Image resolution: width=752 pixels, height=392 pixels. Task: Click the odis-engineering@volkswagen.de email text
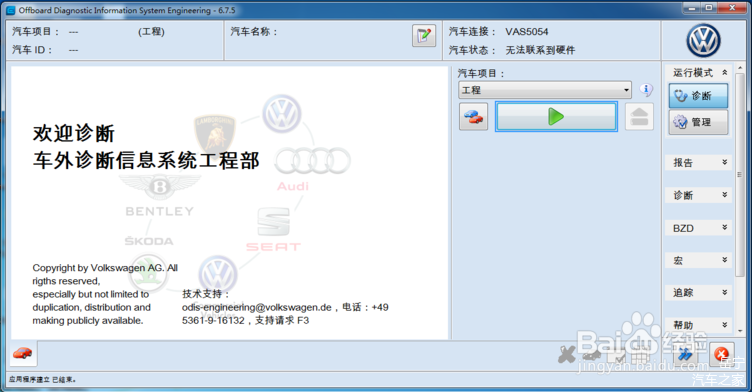(257, 307)
